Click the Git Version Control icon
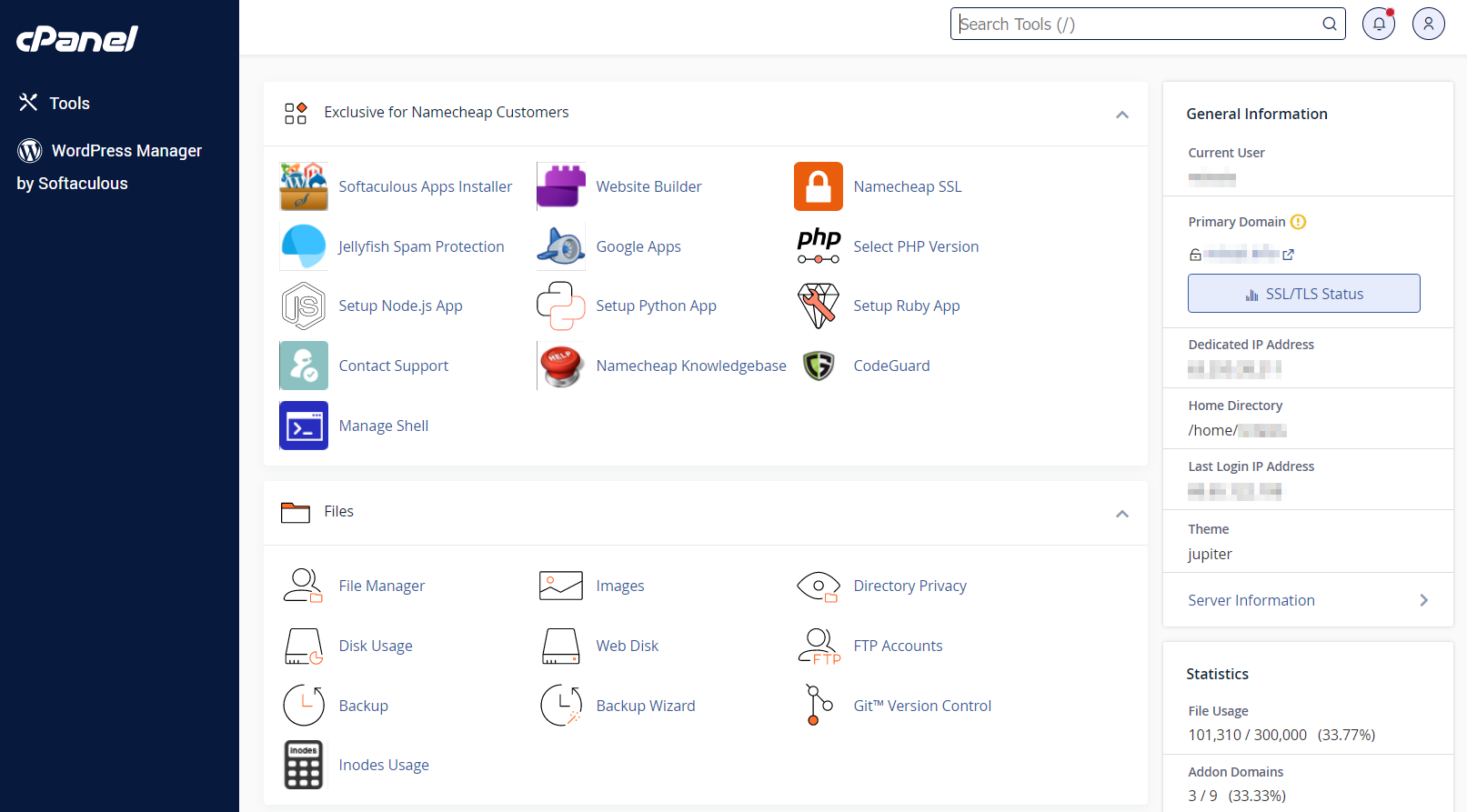Image resolution: width=1467 pixels, height=812 pixels. pos(818,706)
